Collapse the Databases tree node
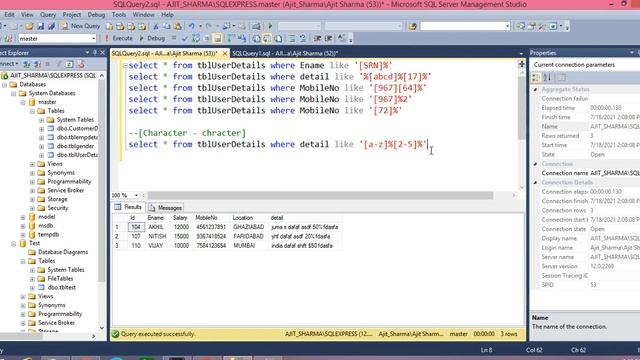The image size is (640, 360). [x=4, y=84]
